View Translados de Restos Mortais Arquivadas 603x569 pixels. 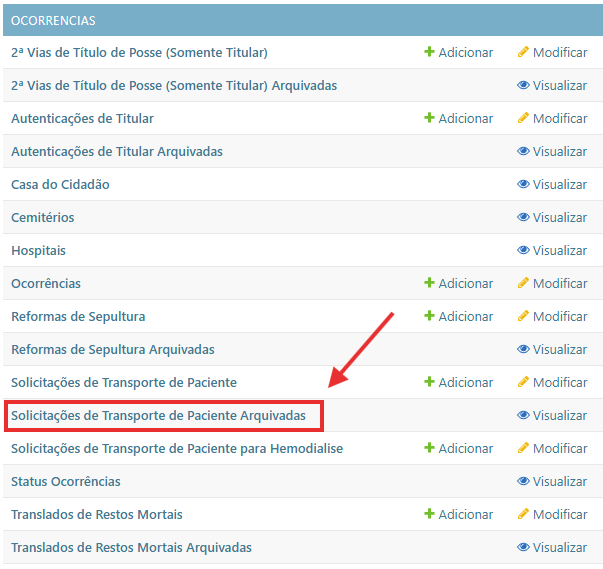(552, 547)
